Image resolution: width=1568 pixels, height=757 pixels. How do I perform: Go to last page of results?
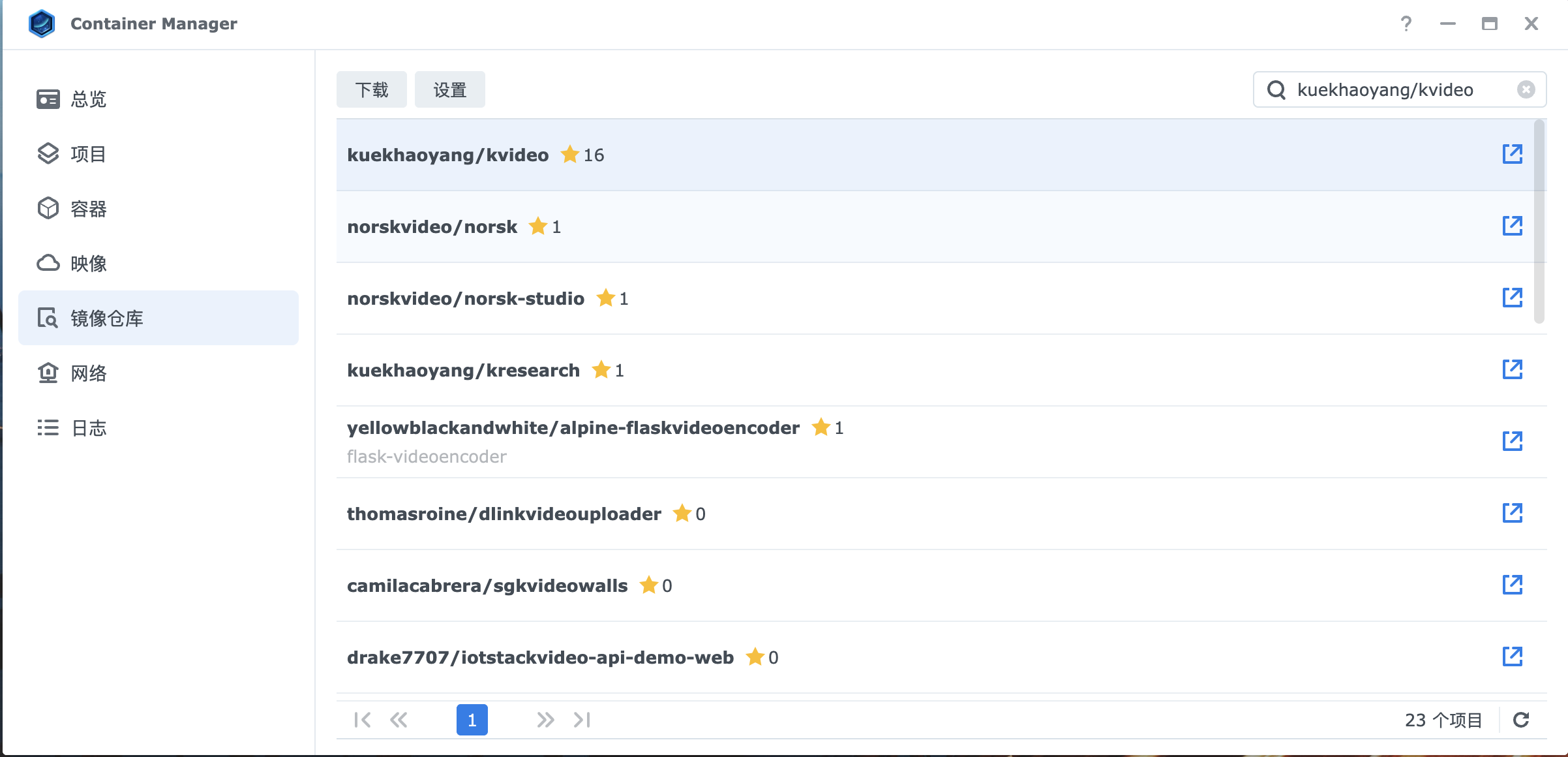pos(582,720)
